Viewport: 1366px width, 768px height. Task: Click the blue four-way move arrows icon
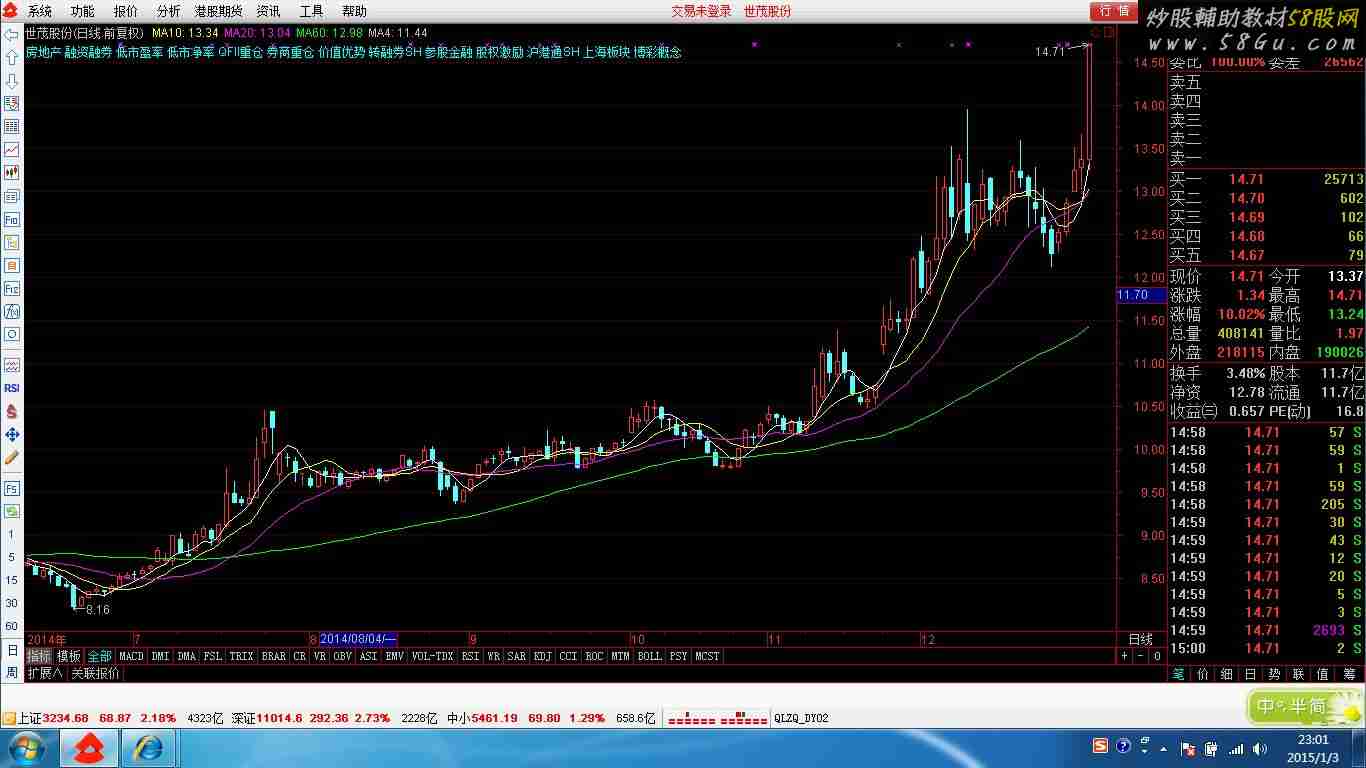coord(12,434)
